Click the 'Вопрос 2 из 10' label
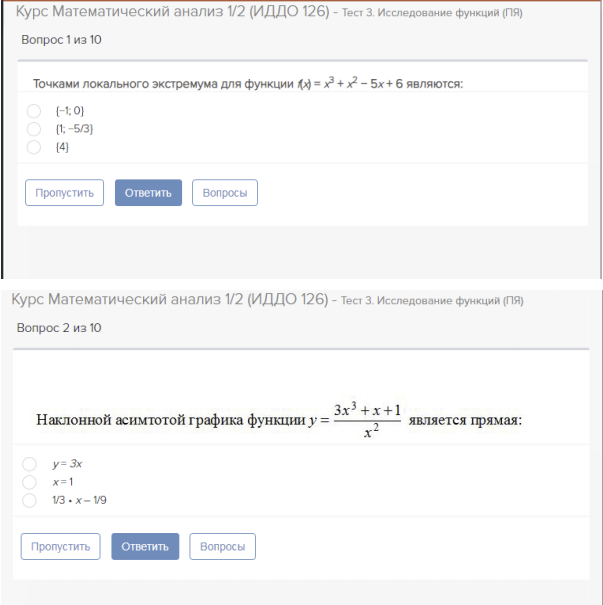The image size is (603, 605). pyautogui.click(x=58, y=328)
